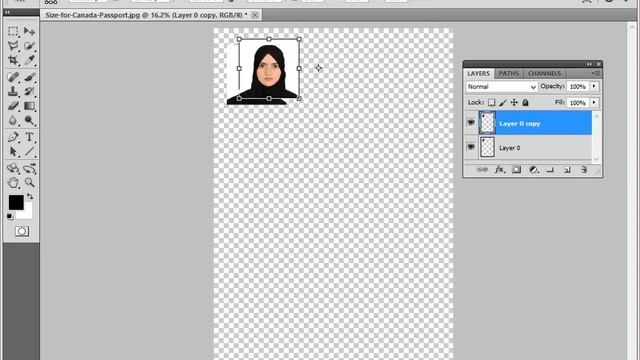Select the Move tool
Screen dimensions: 640x360
pos(29,31)
